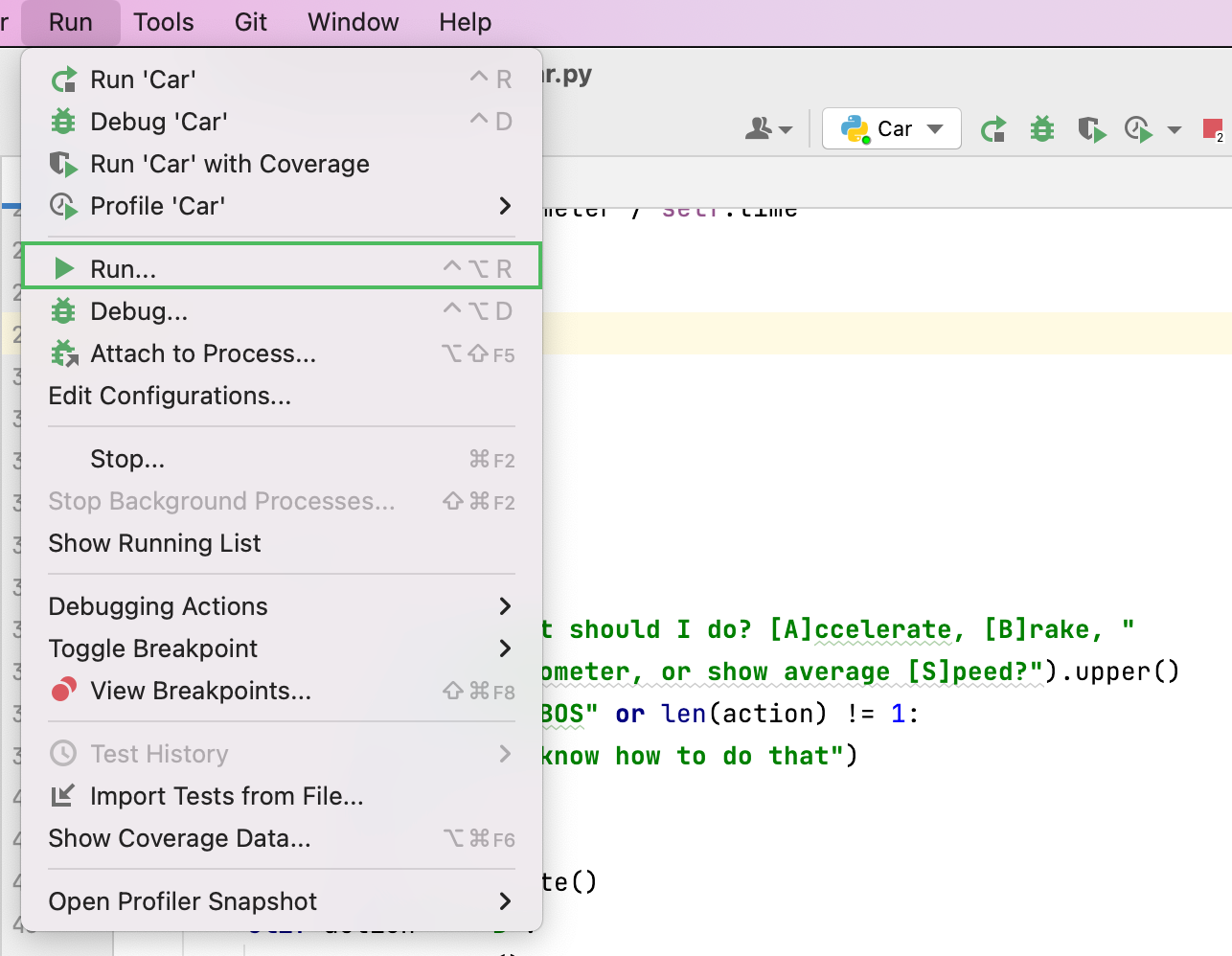The height and width of the screenshot is (956, 1232).
Task: Open Edit Configurations... dialog
Action: click(170, 396)
